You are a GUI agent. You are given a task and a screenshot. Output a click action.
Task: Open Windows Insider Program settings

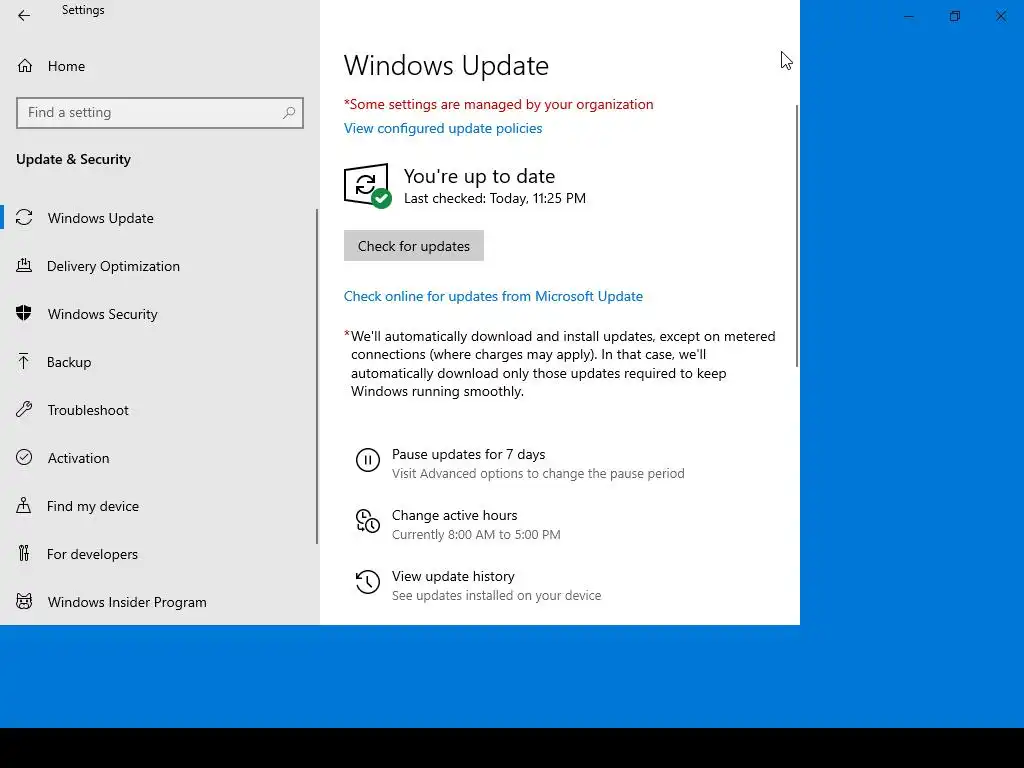pos(127,602)
